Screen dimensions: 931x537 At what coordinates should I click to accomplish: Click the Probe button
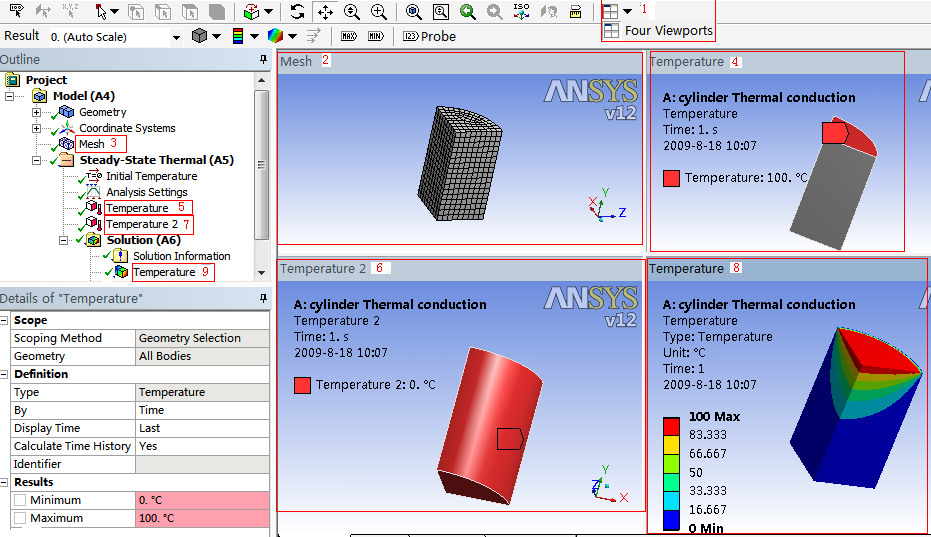click(429, 36)
